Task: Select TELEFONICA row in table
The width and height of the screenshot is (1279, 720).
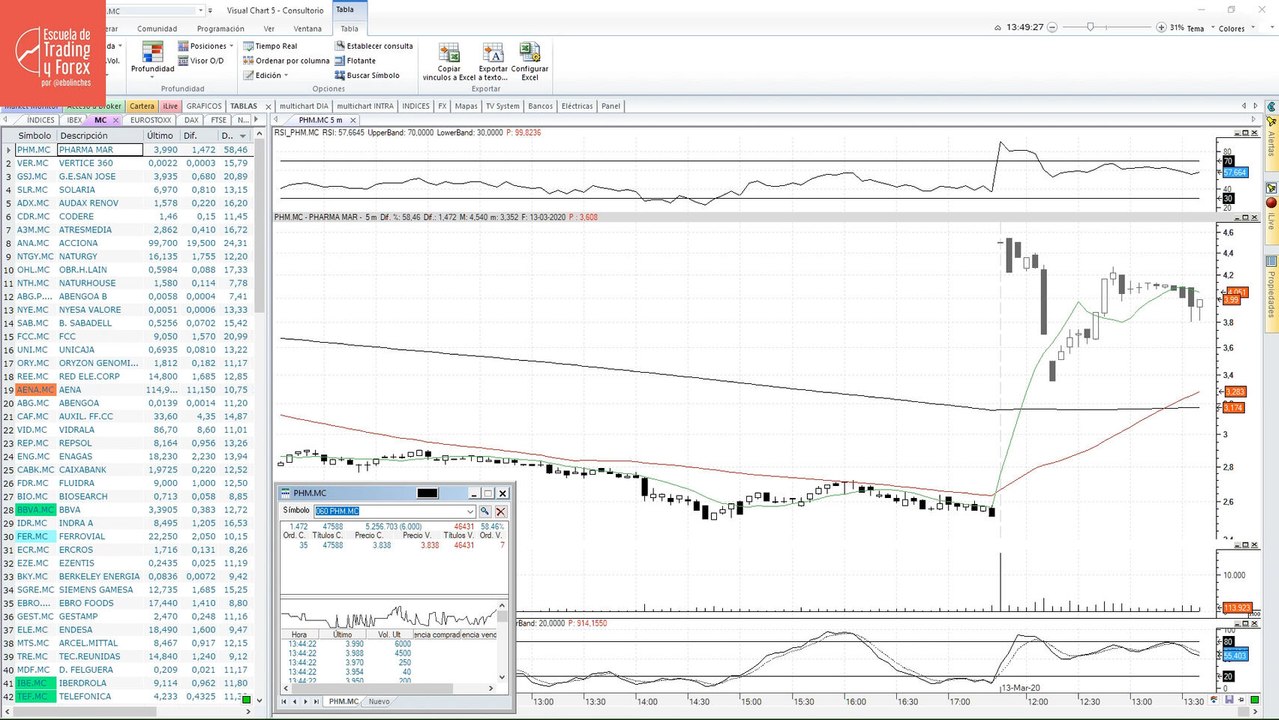Action: click(127, 696)
